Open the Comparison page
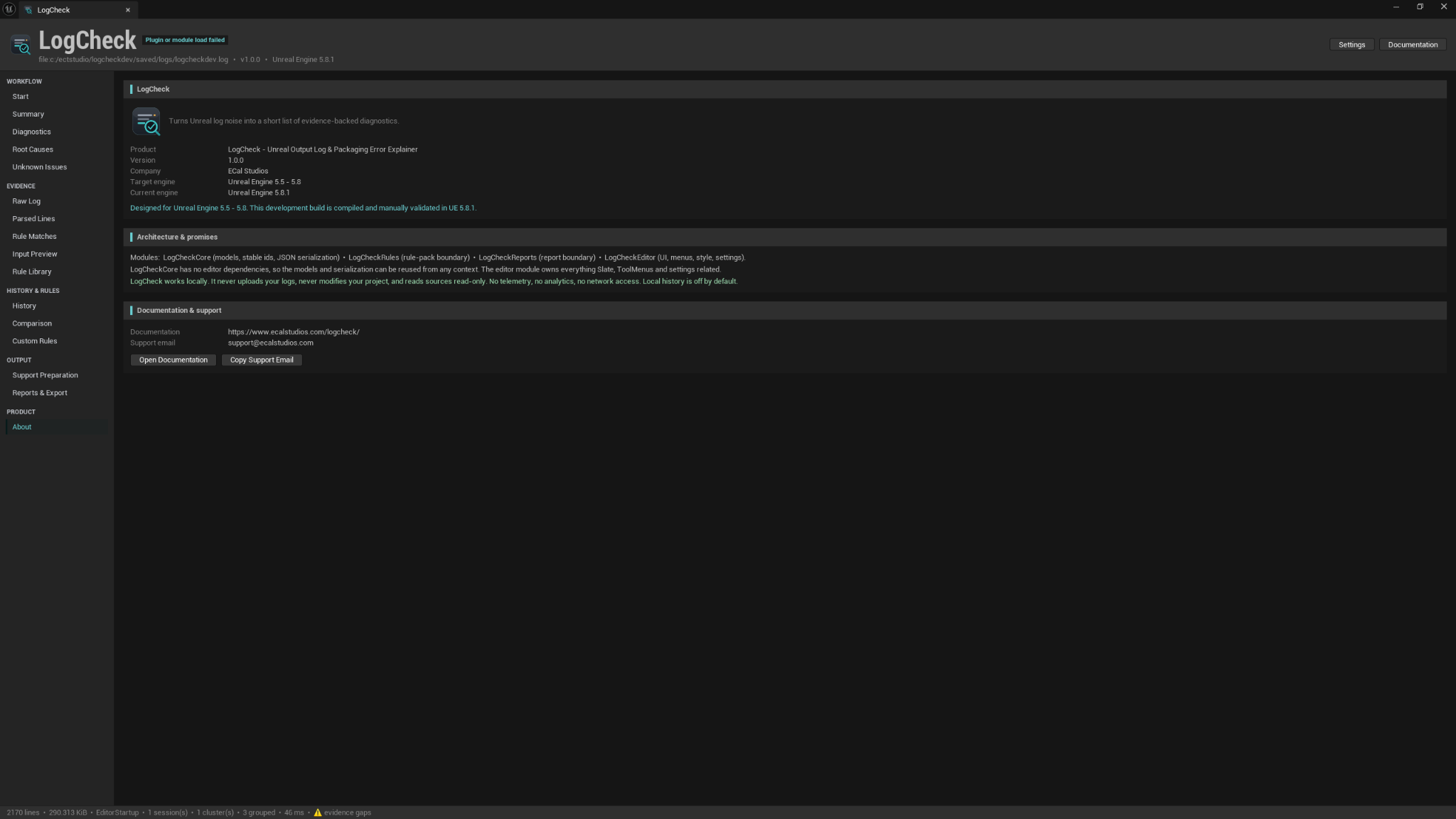This screenshot has width=1456, height=819. tap(57, 323)
